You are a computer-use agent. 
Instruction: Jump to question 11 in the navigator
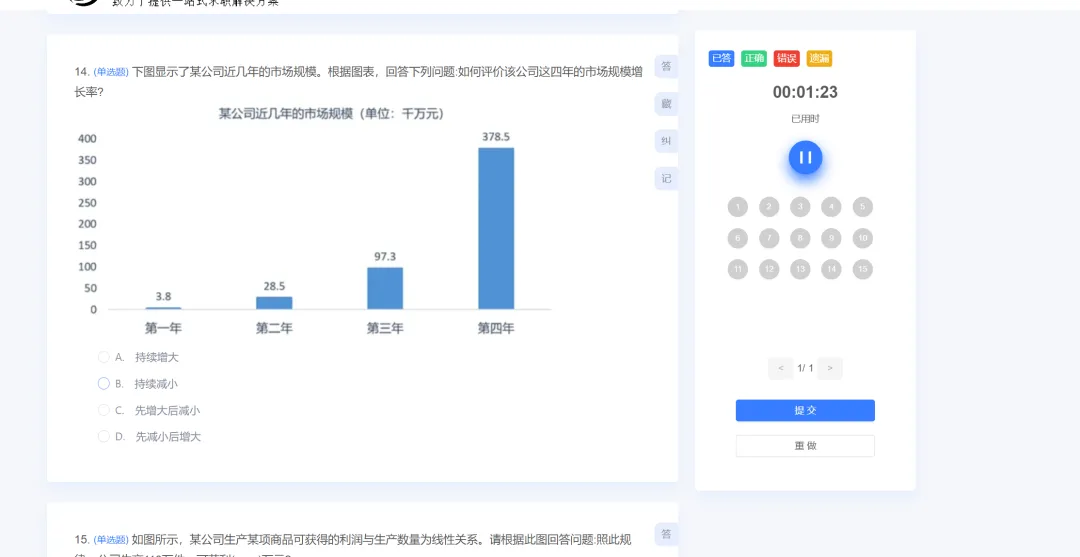(x=738, y=269)
